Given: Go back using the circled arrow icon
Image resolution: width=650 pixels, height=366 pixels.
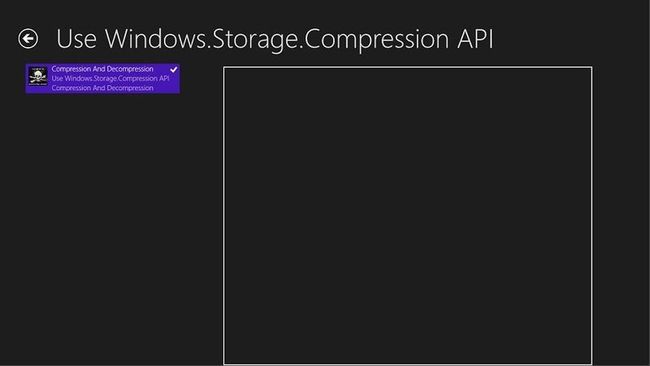Looking at the screenshot, I should tap(28, 39).
